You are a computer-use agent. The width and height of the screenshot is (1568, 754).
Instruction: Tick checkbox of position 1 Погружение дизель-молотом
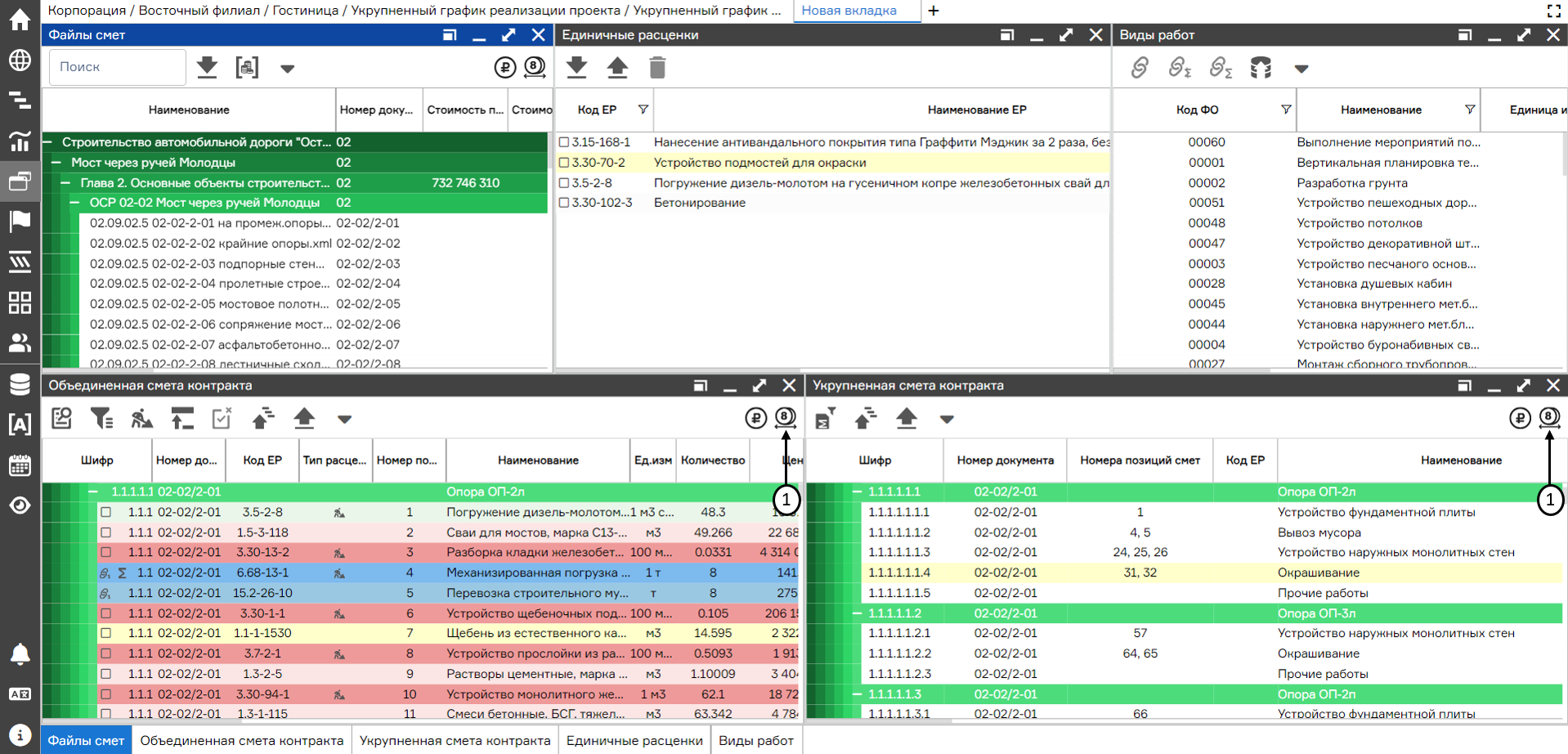(x=105, y=512)
